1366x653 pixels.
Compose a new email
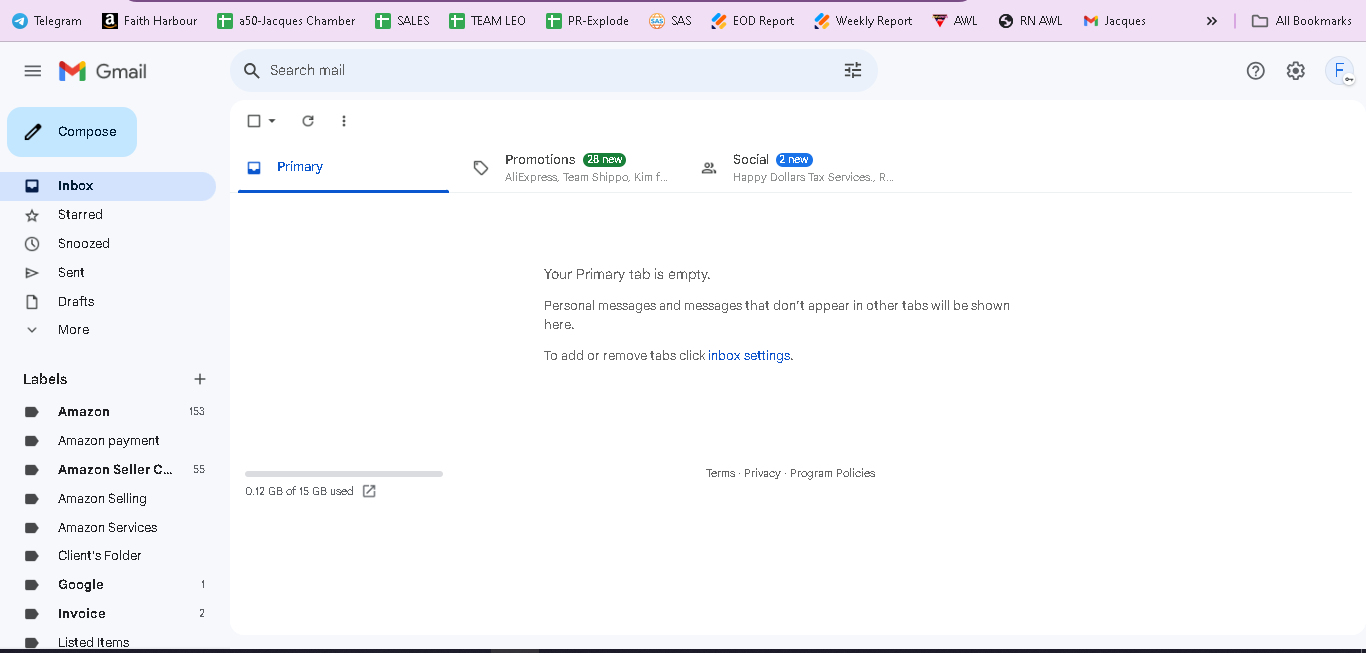pyautogui.click(x=72, y=132)
